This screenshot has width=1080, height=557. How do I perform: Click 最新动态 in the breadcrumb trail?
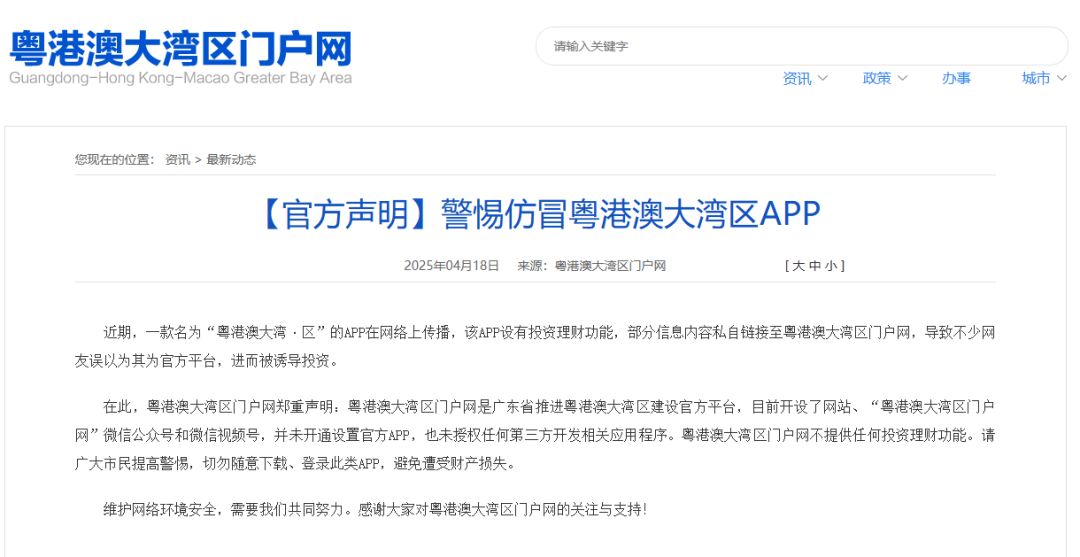(231, 159)
